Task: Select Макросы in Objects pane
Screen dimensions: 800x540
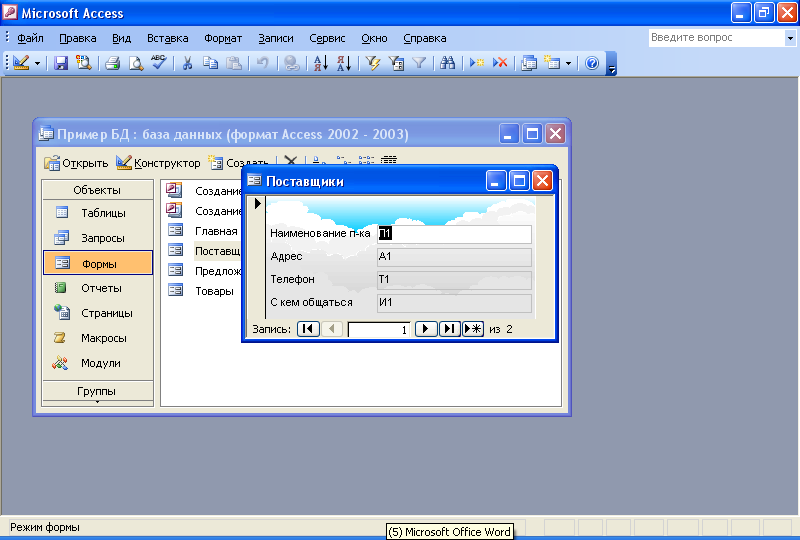Action: coord(97,338)
